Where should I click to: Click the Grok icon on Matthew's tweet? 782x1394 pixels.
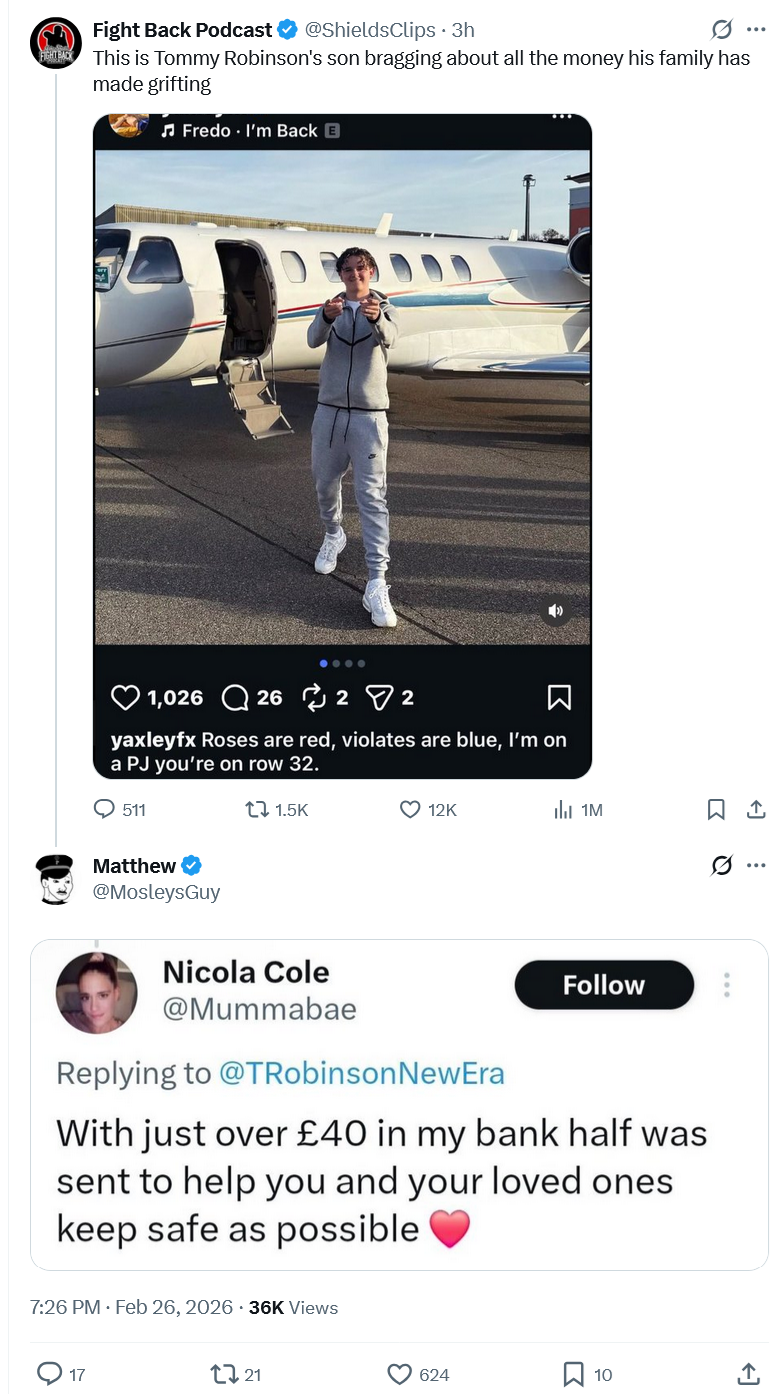[720, 866]
